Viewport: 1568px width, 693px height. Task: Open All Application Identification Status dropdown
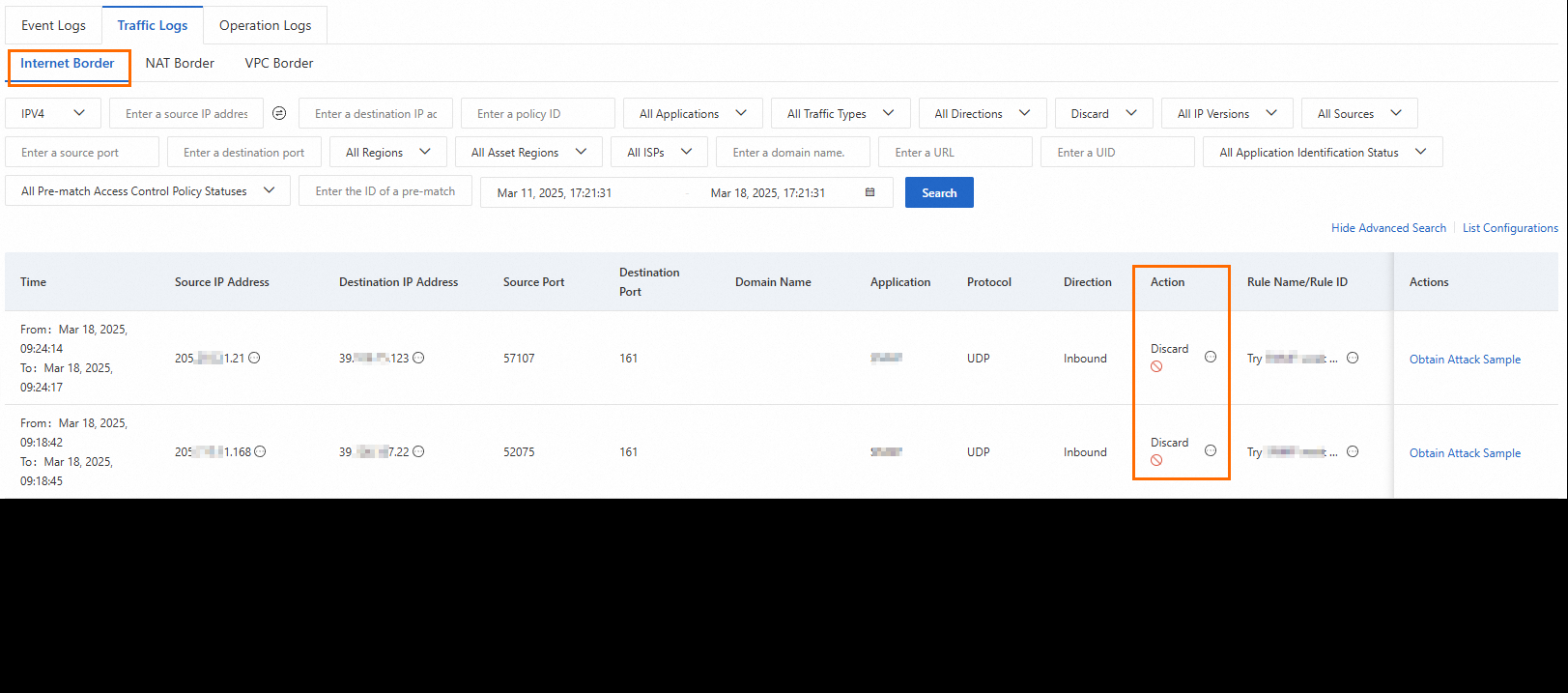click(1323, 152)
